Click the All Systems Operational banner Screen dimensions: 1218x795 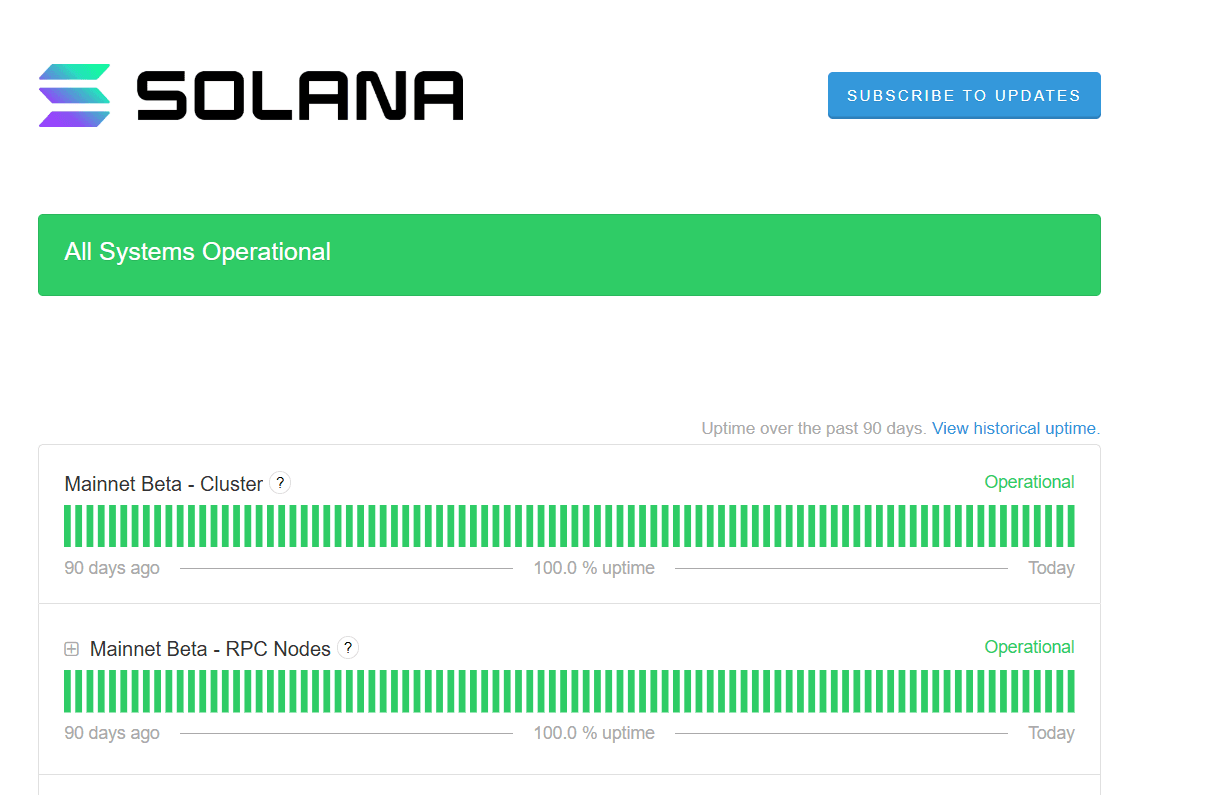[x=568, y=254]
